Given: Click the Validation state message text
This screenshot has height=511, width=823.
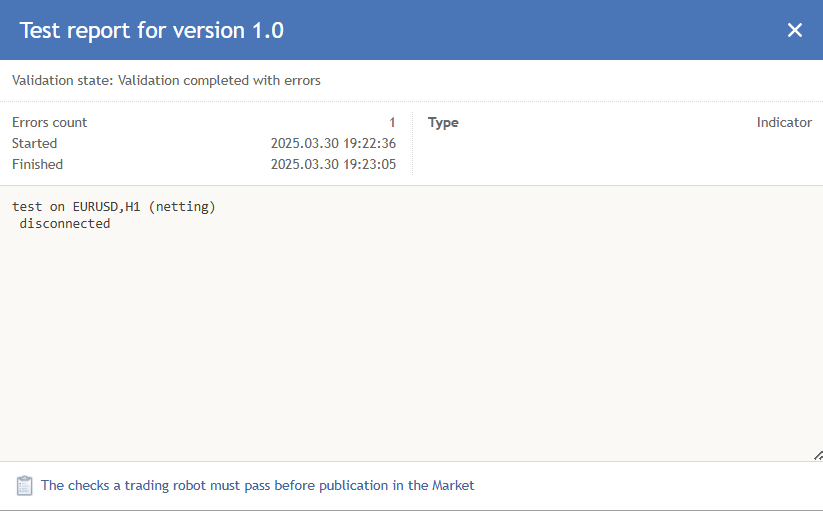Looking at the screenshot, I should coord(166,80).
